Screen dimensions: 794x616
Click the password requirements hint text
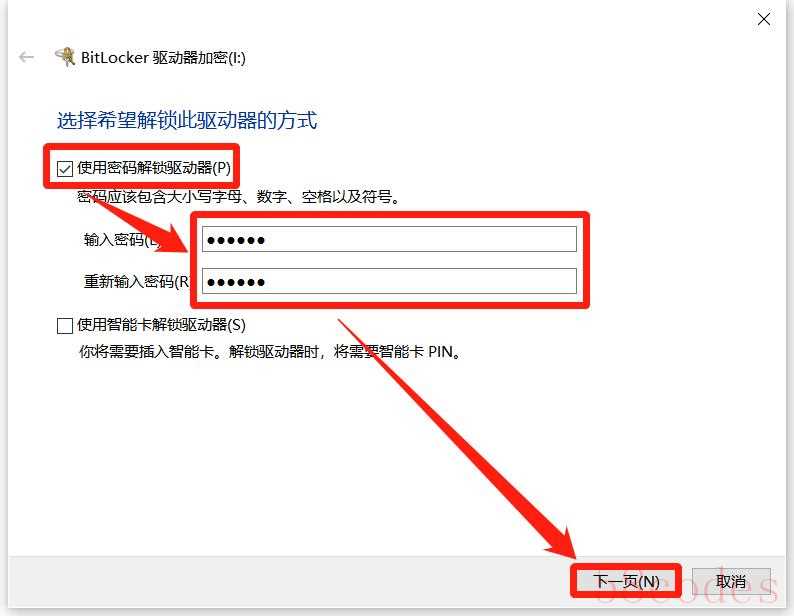coord(239,197)
